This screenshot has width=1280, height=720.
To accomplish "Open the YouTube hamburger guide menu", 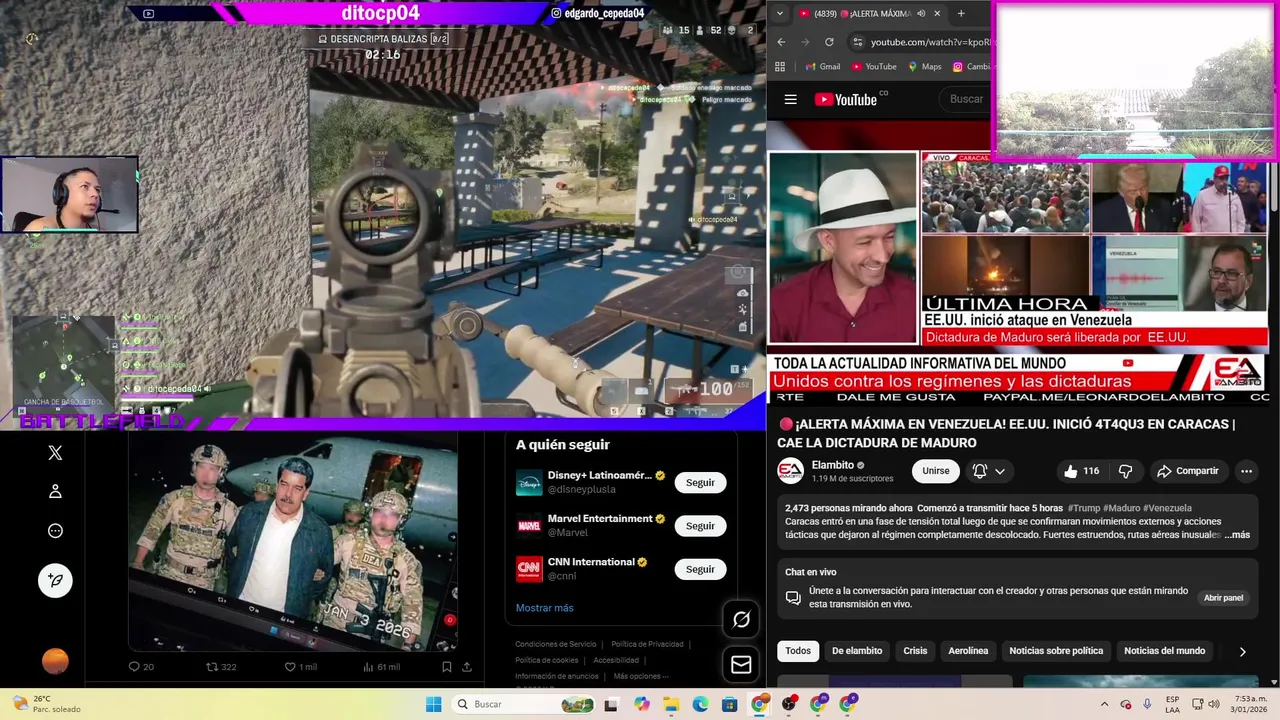I will pyautogui.click(x=790, y=99).
